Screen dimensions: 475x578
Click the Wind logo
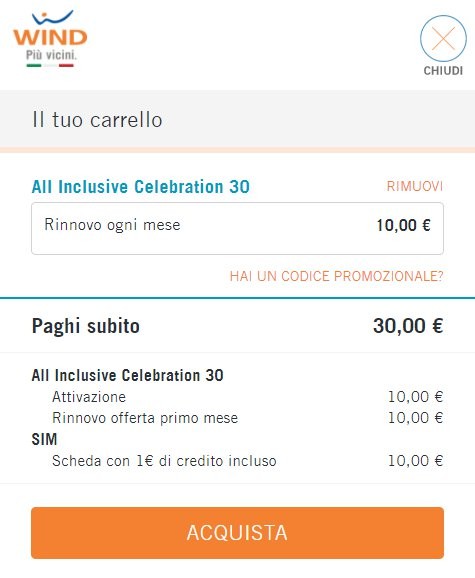(50, 39)
